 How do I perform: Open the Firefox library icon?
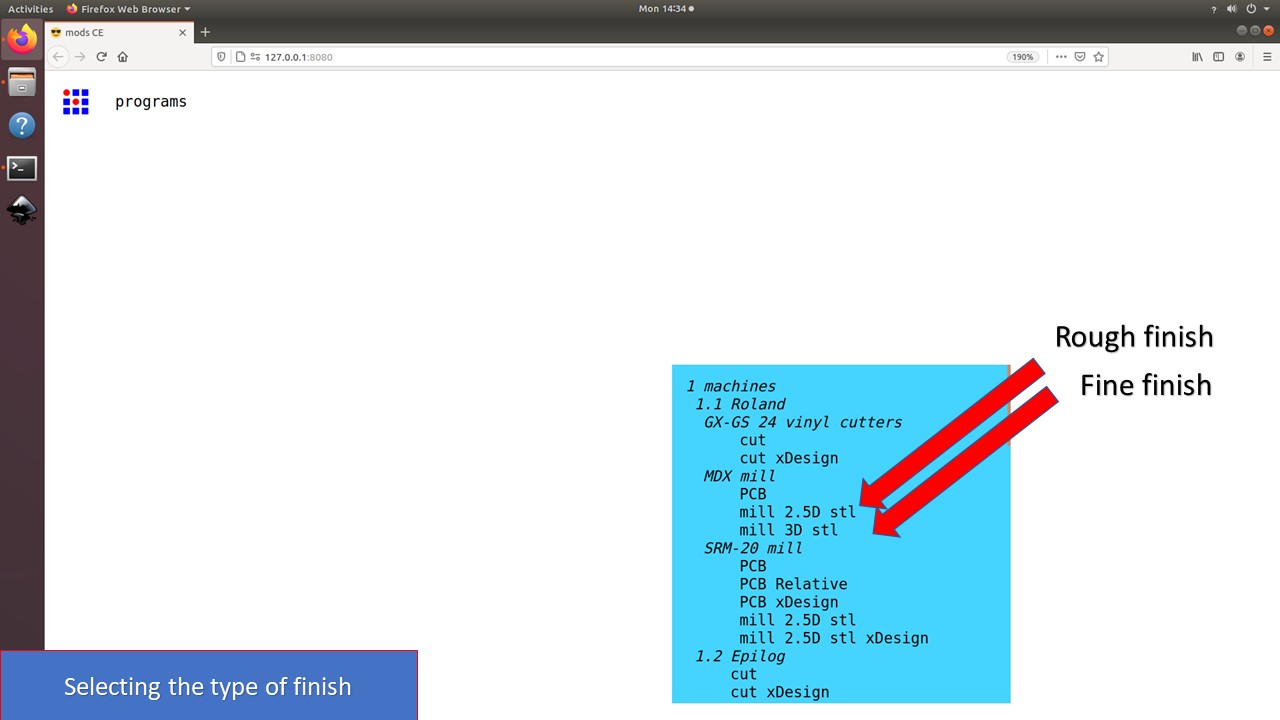pos(1197,57)
